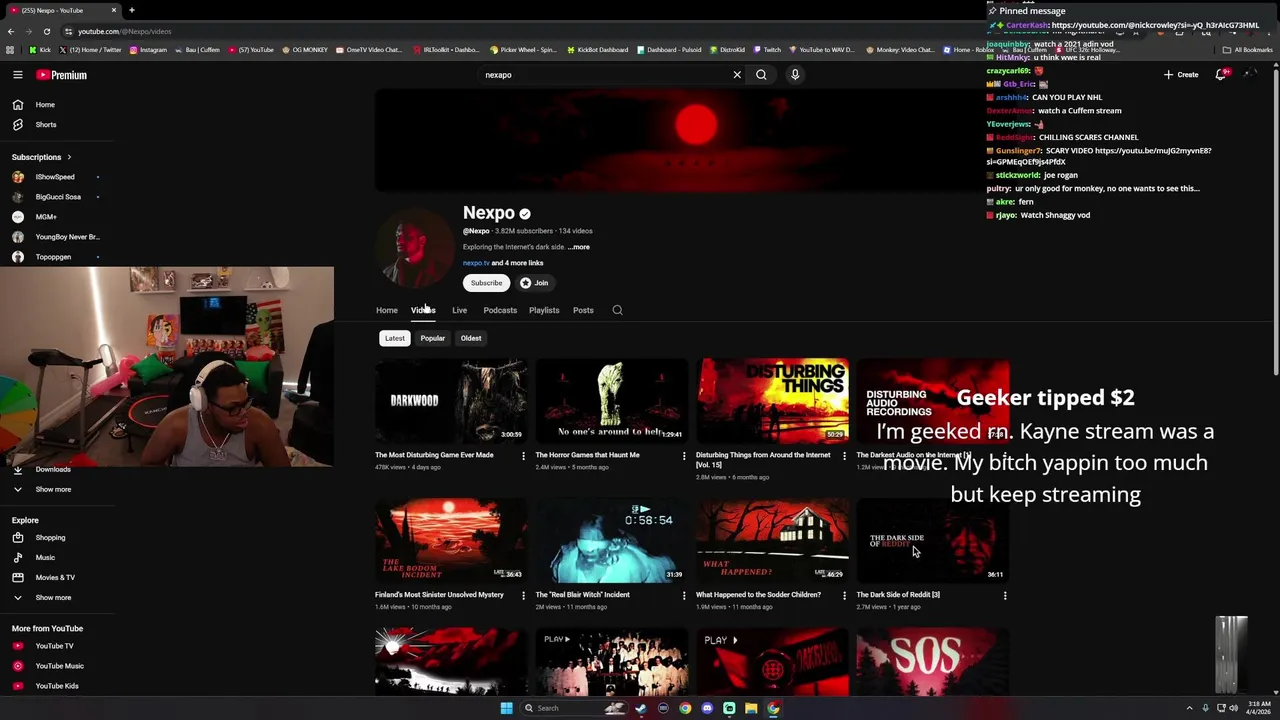1280x720 pixels.
Task: Click the YouTube Premium logo
Action: (x=62, y=75)
